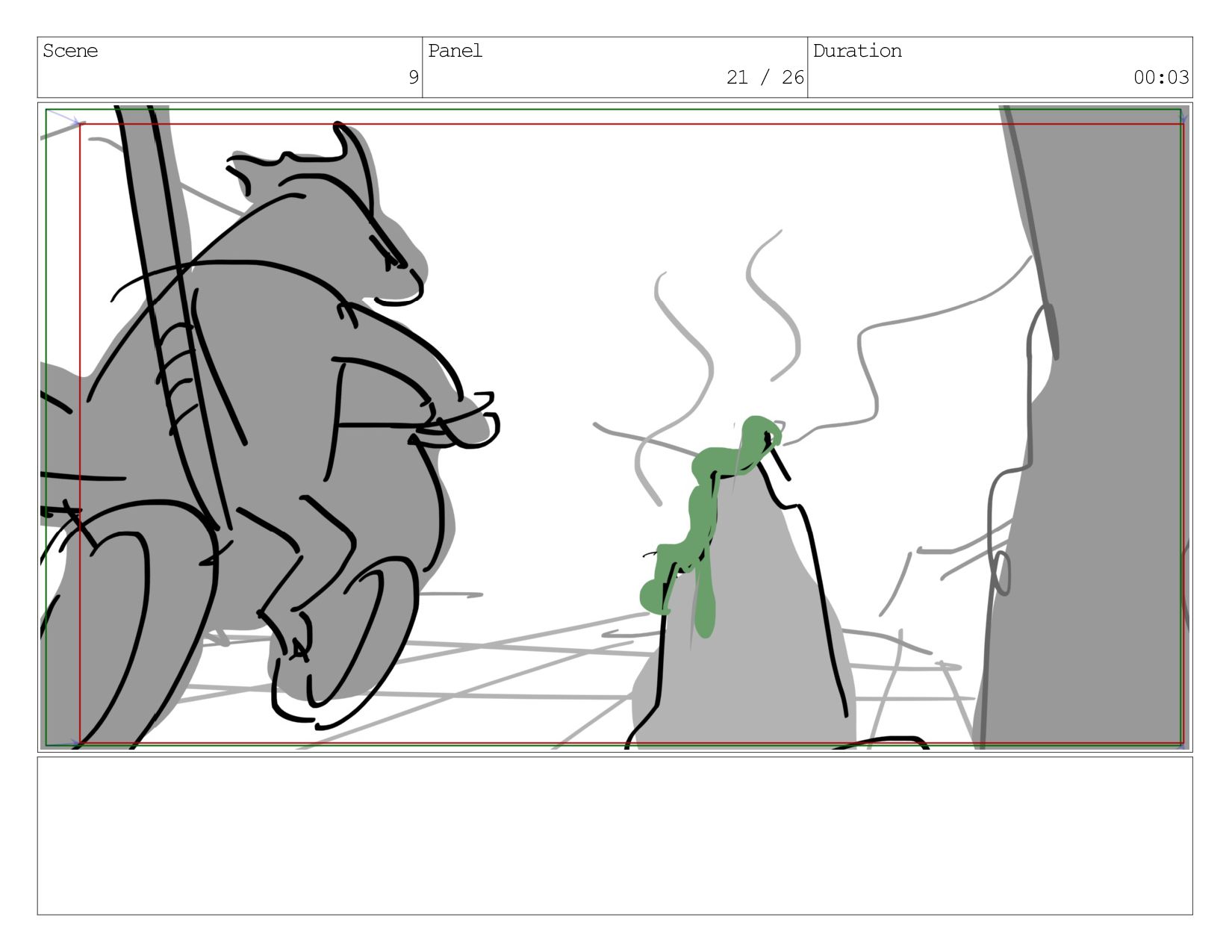Click the storyboard panel drawing
This screenshot has width=1232, height=952.
click(x=615, y=427)
